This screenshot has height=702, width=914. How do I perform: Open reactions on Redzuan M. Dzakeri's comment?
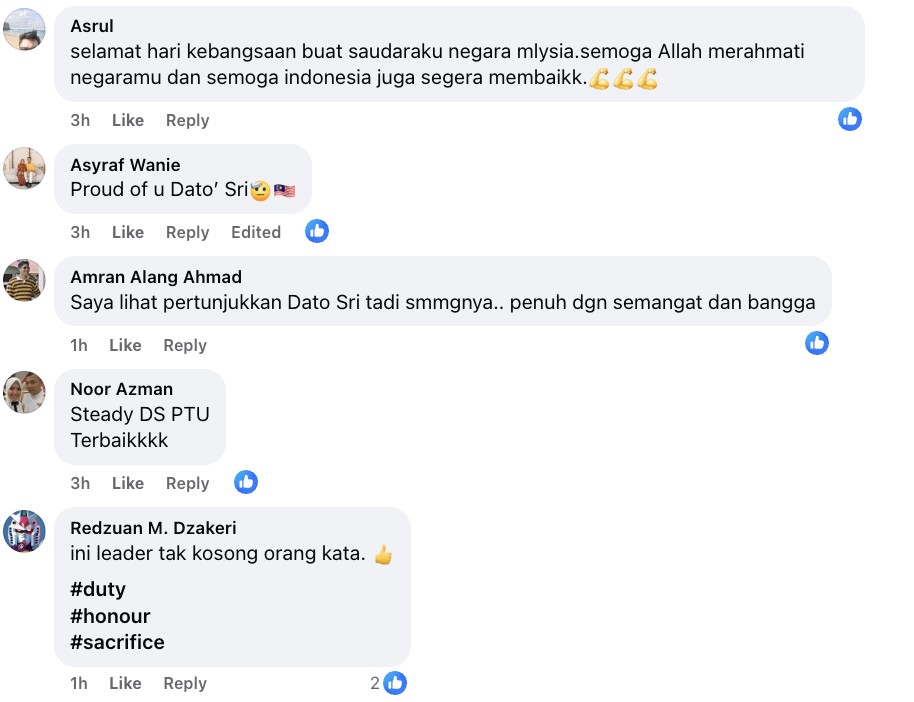pos(389,683)
